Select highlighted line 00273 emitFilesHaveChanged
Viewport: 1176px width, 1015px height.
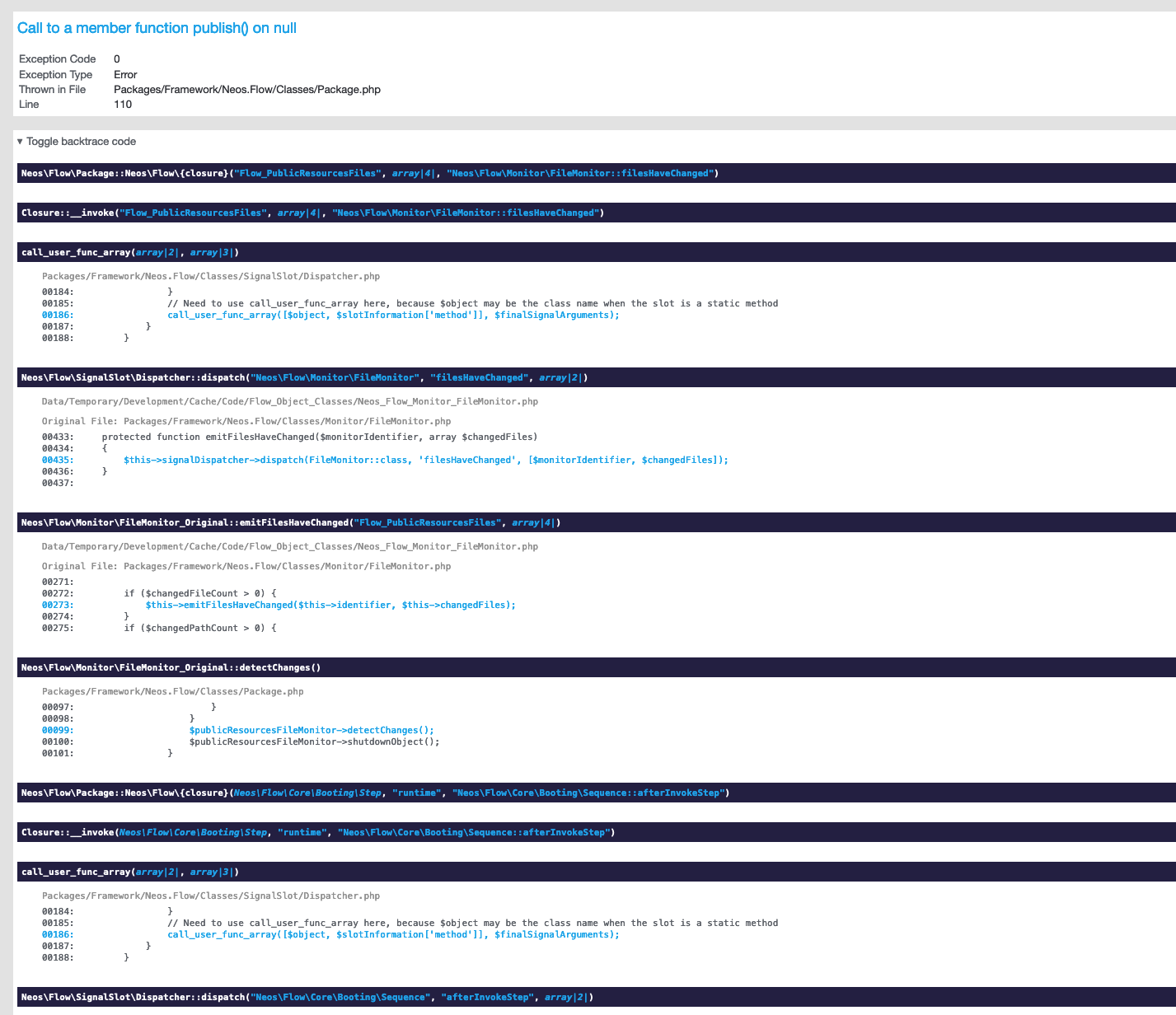[330, 604]
